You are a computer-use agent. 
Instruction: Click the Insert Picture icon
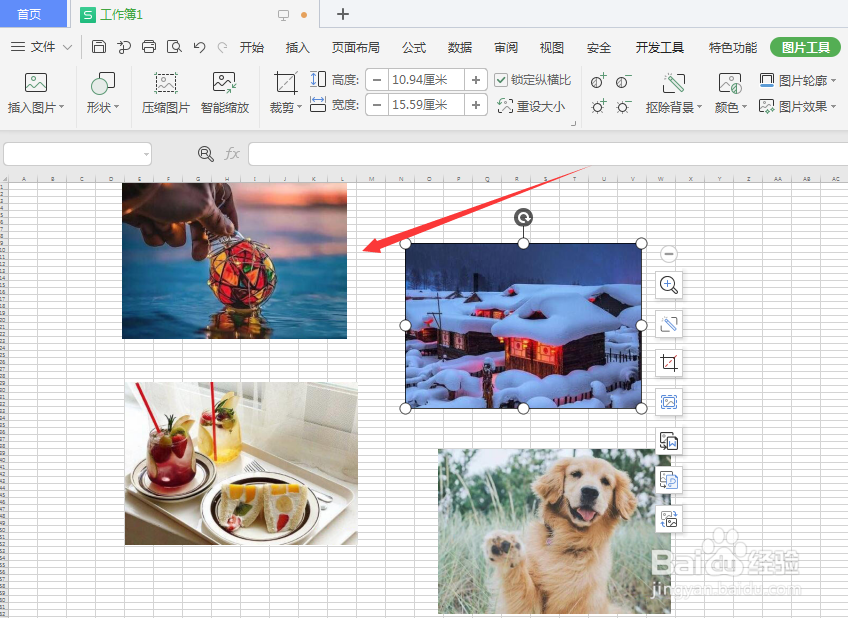pyautogui.click(x=36, y=82)
